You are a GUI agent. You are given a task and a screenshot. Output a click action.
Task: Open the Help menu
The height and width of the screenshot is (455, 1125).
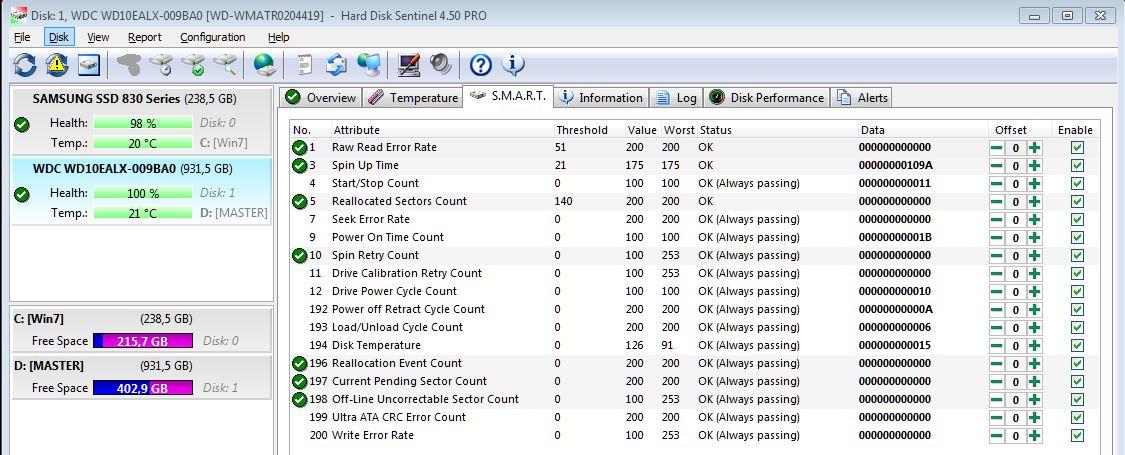[x=278, y=37]
